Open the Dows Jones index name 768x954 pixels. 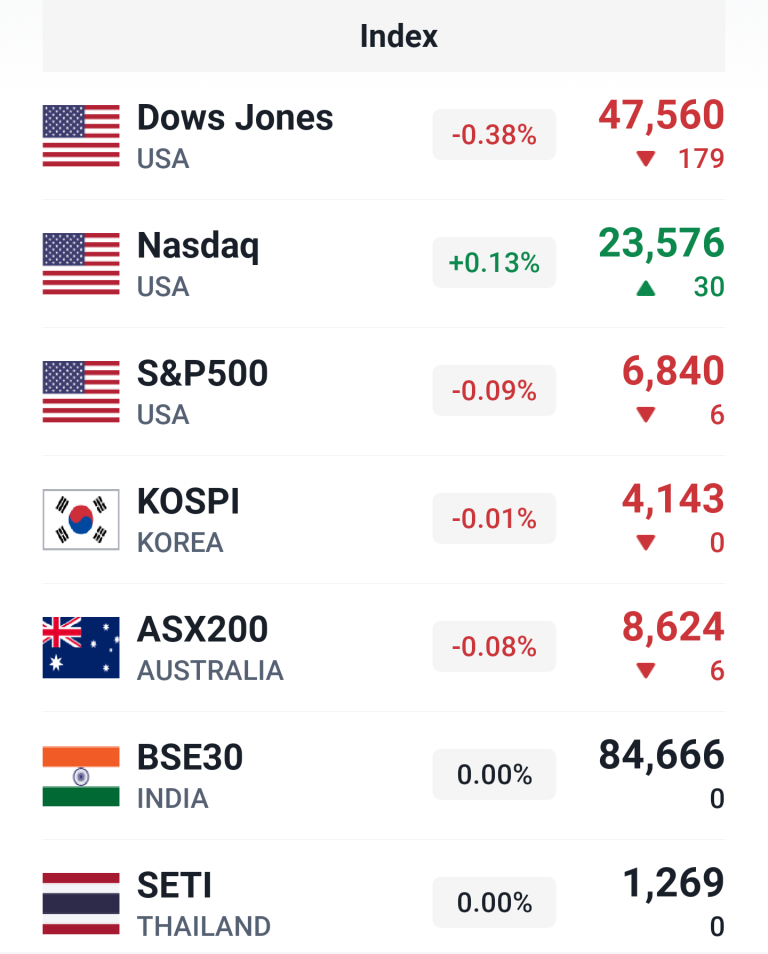[x=235, y=118]
